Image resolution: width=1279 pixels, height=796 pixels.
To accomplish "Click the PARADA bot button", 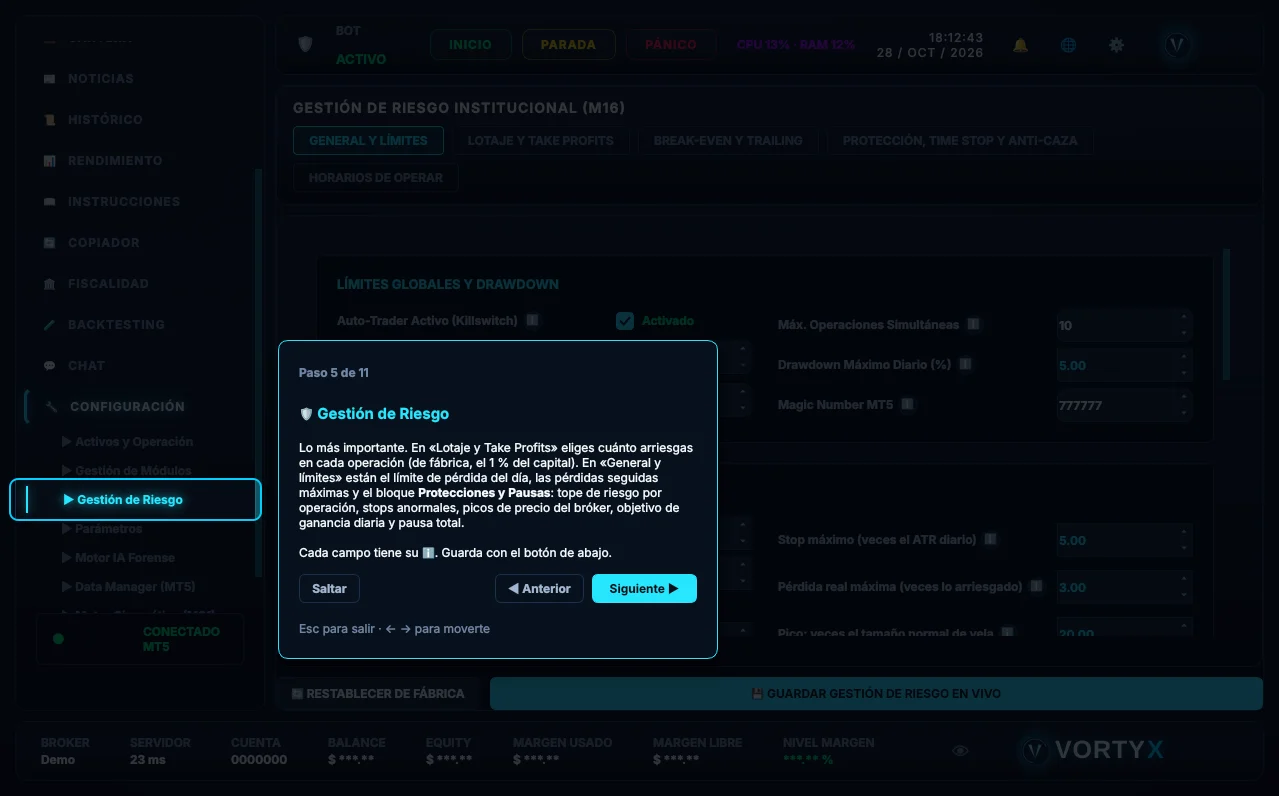I will pyautogui.click(x=568, y=45).
